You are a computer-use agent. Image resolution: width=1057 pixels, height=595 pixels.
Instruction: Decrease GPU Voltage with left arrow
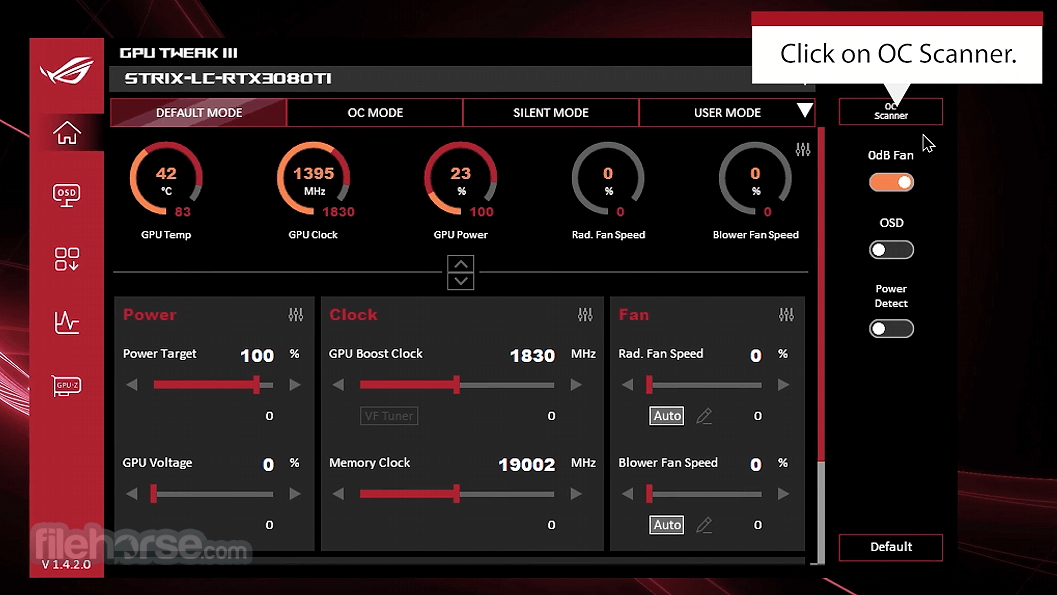tap(132, 494)
